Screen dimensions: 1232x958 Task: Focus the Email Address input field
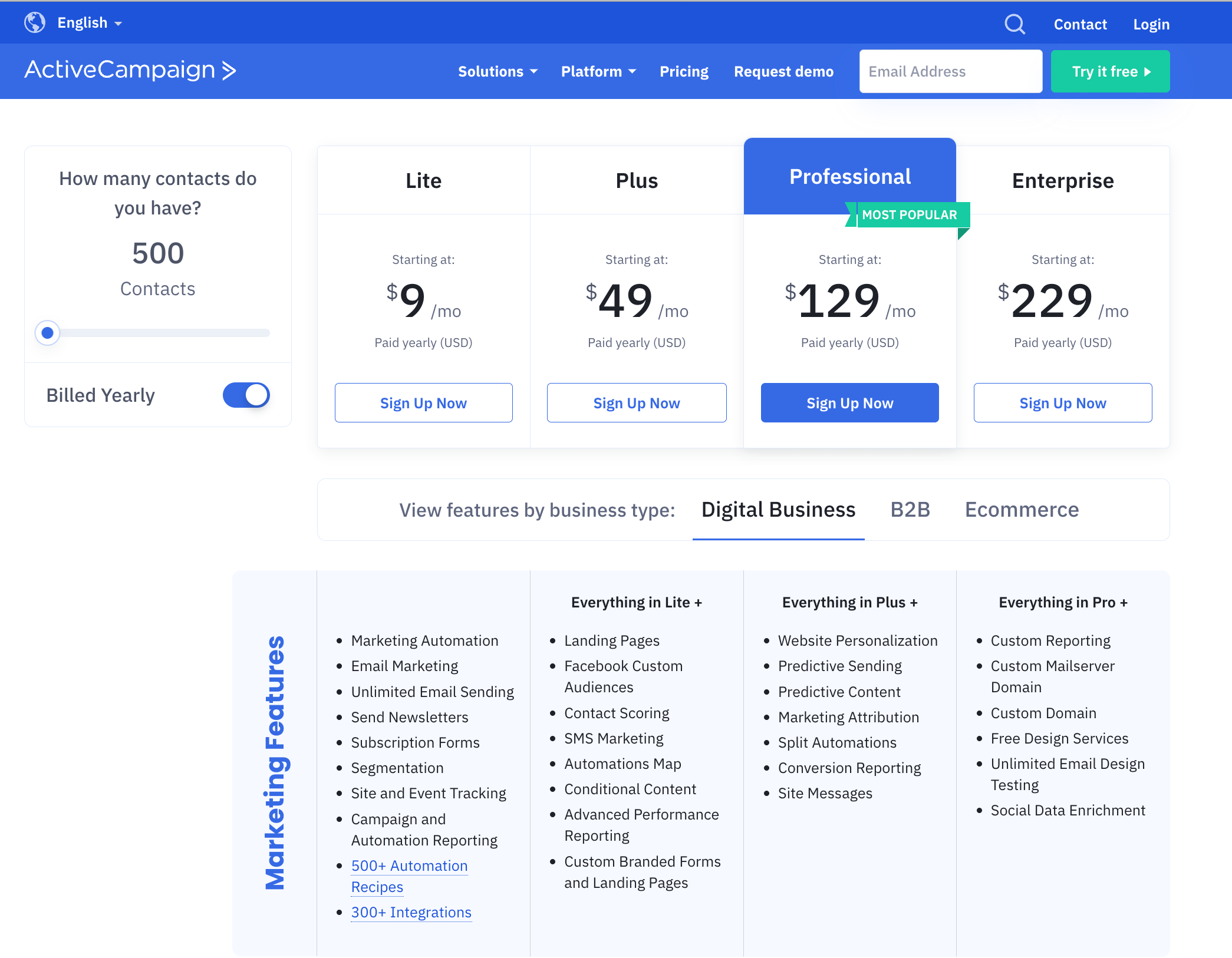point(950,71)
